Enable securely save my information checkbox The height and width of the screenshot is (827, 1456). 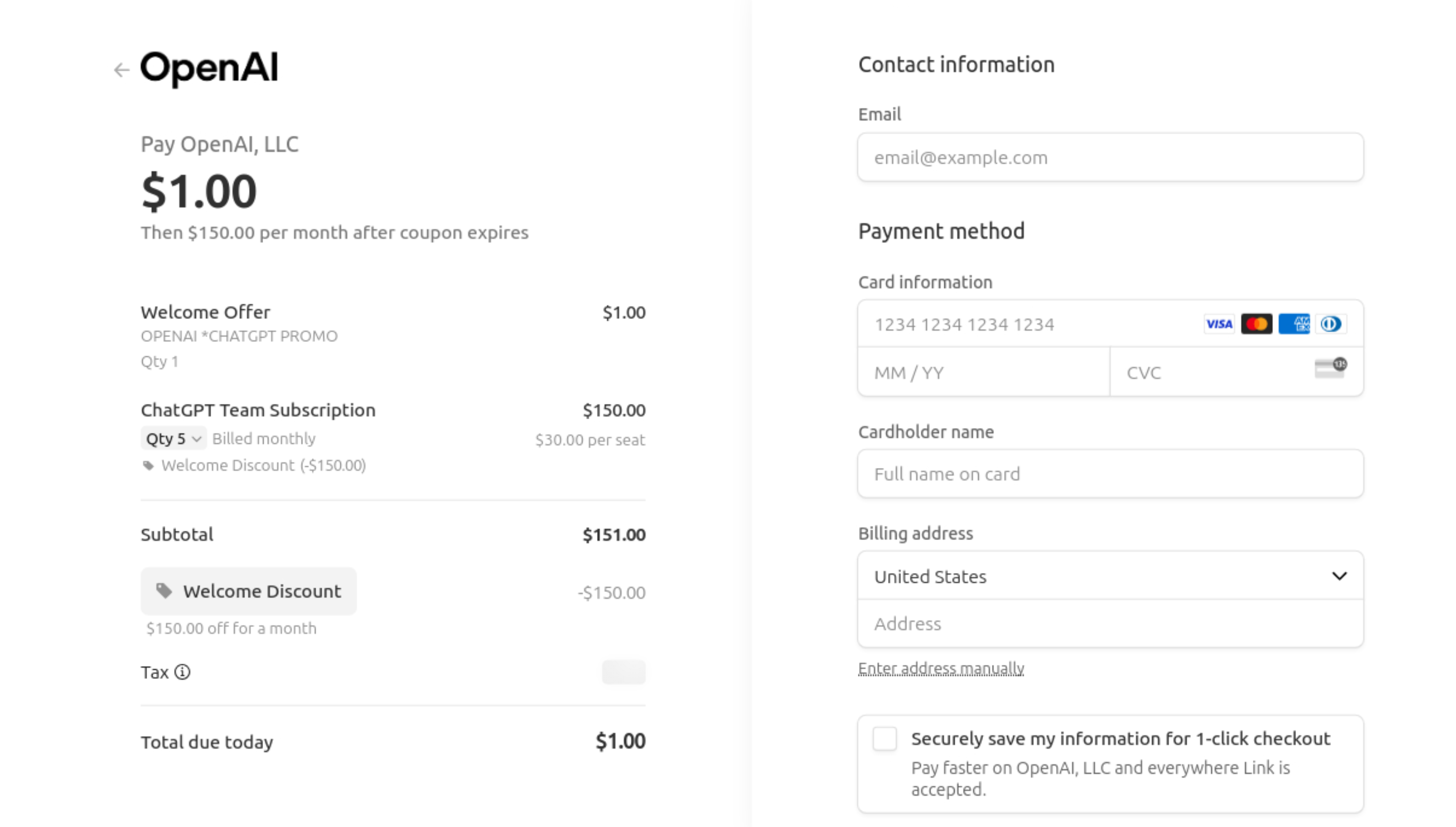(x=885, y=739)
